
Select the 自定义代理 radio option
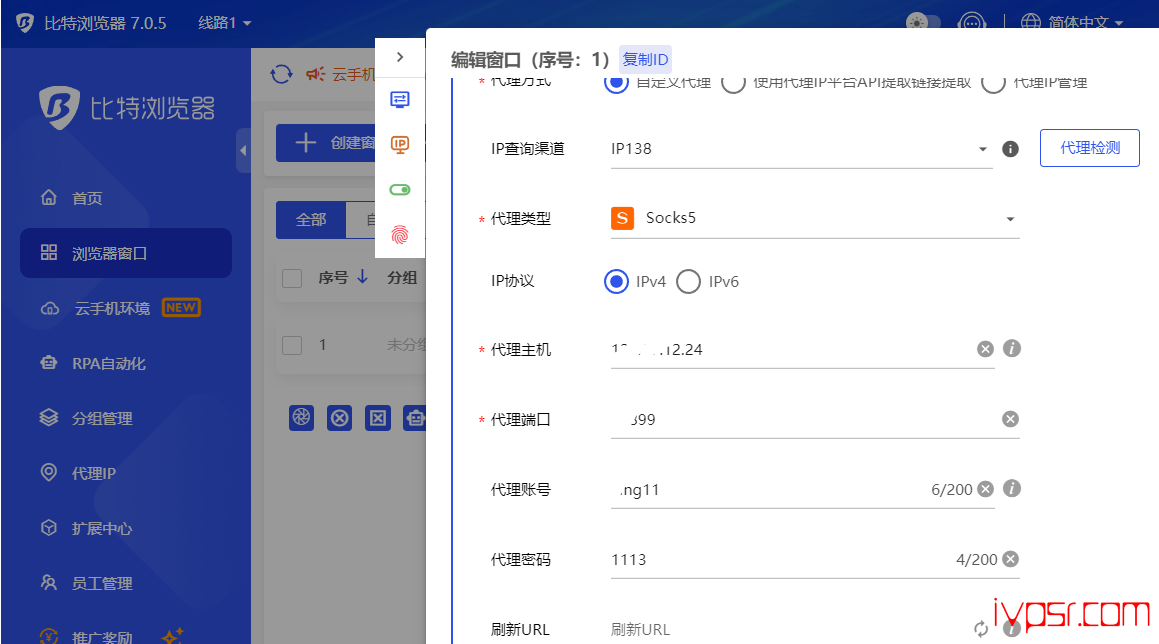(616, 82)
